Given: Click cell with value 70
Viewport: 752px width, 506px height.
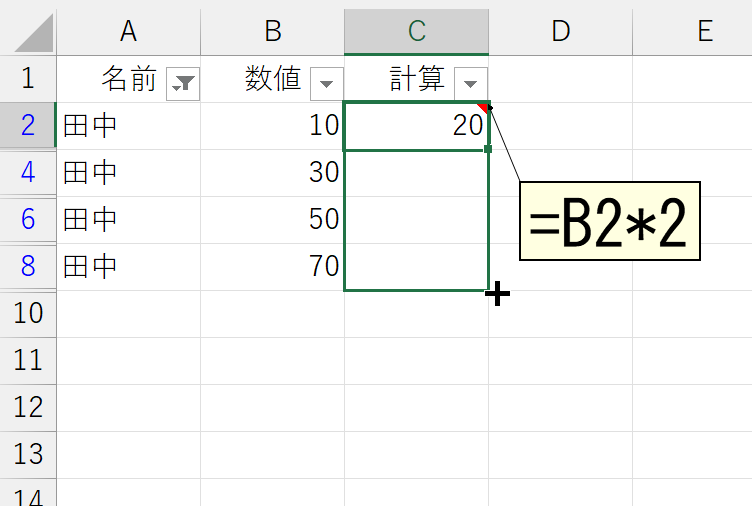Looking at the screenshot, I should click(x=272, y=267).
